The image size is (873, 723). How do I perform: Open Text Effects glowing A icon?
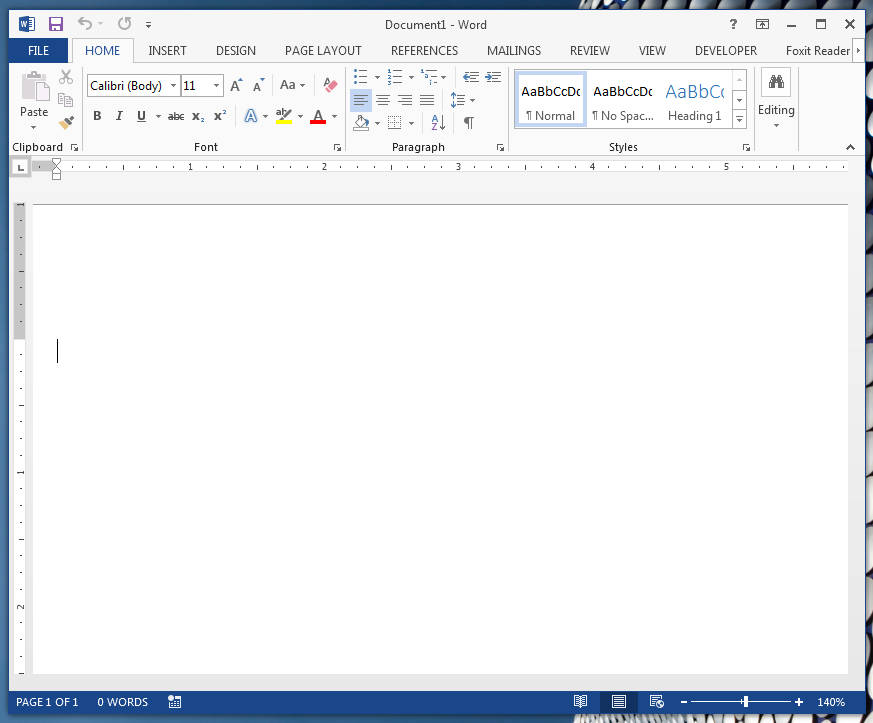(x=251, y=116)
